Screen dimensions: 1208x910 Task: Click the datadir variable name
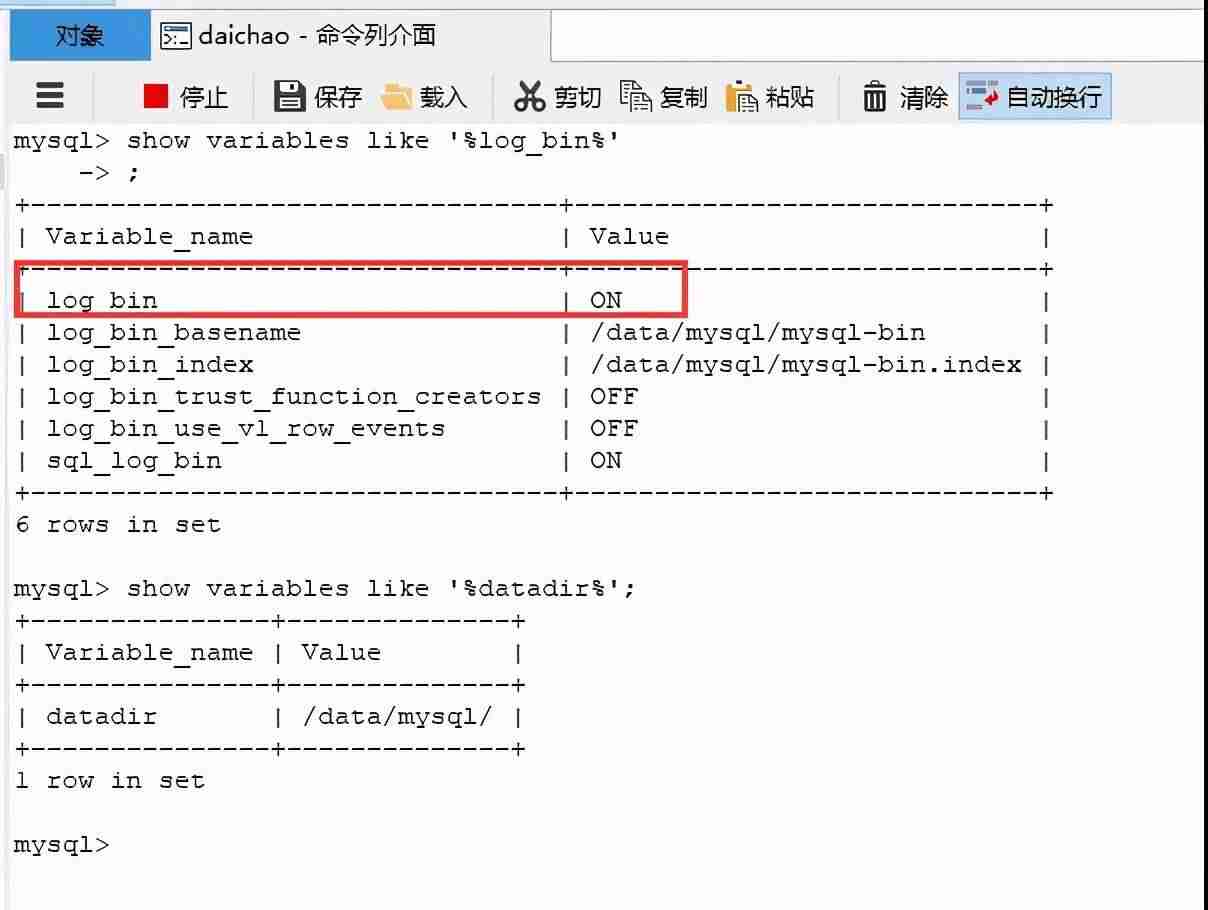pyautogui.click(x=102, y=716)
